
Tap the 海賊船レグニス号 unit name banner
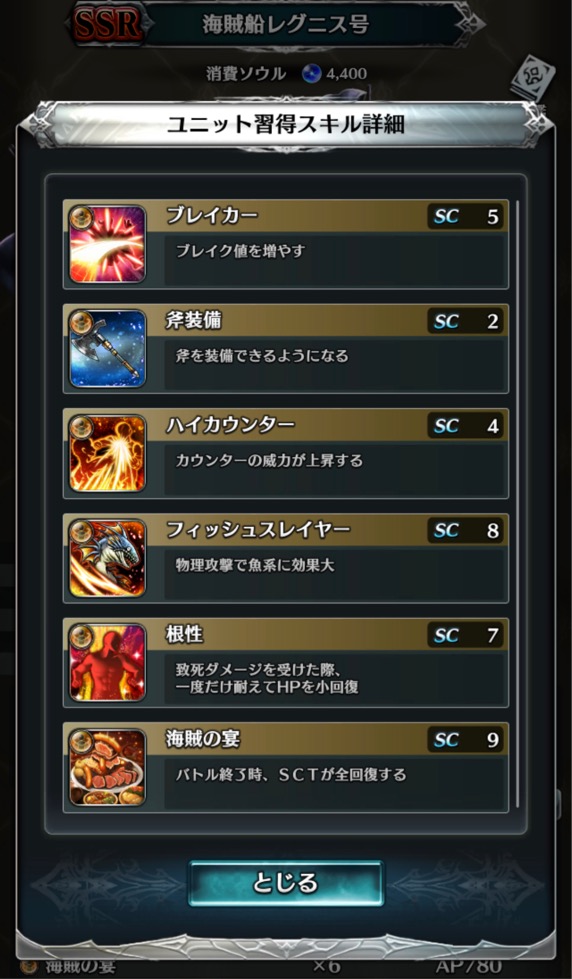[x=286, y=24]
